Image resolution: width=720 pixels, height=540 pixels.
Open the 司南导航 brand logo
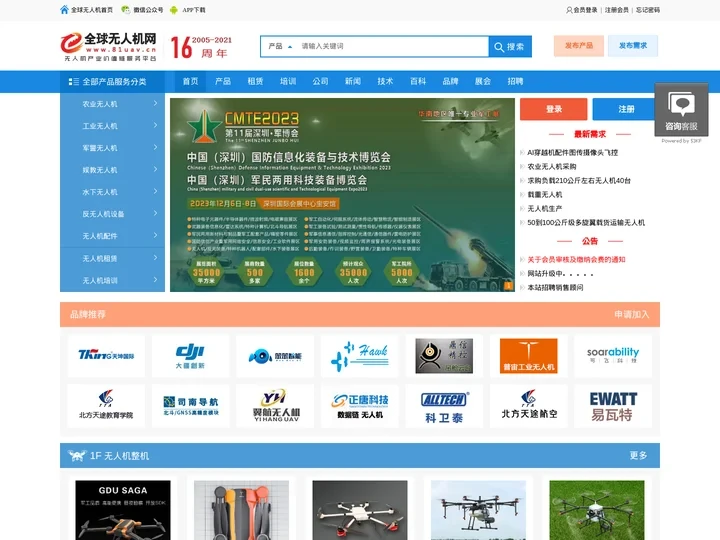190,406
